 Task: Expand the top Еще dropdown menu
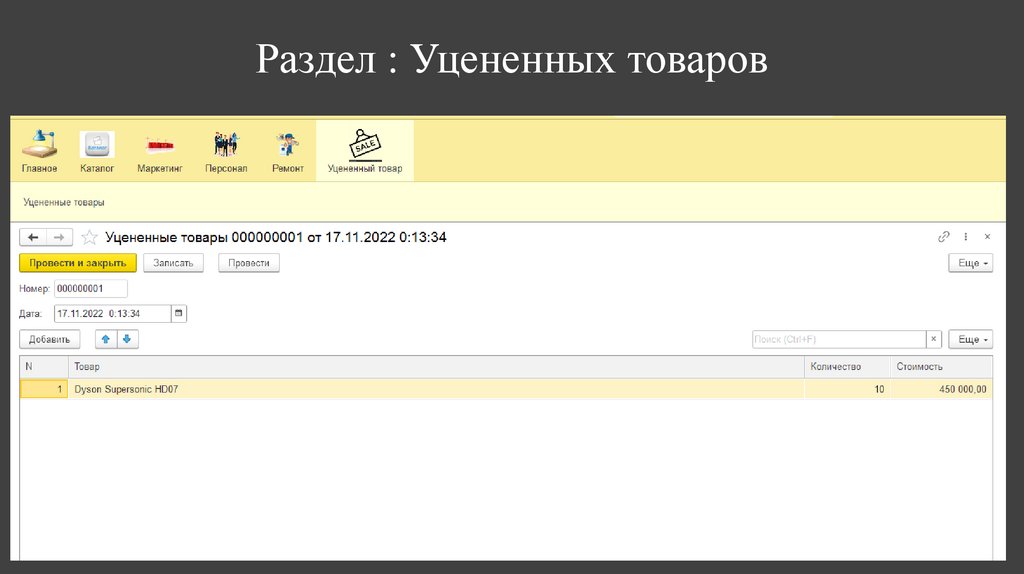pyautogui.click(x=970, y=263)
